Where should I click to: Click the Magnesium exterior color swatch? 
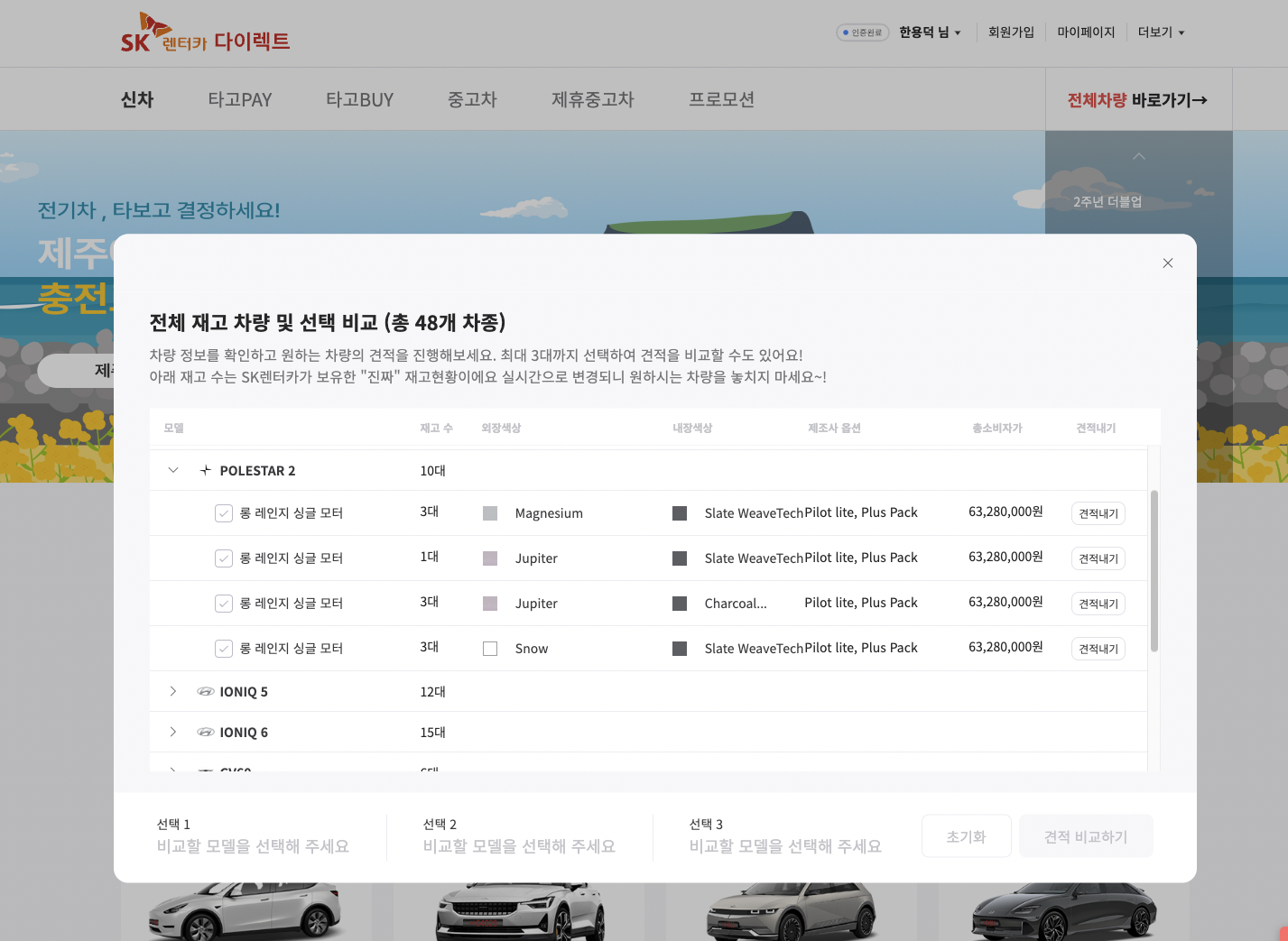point(490,513)
